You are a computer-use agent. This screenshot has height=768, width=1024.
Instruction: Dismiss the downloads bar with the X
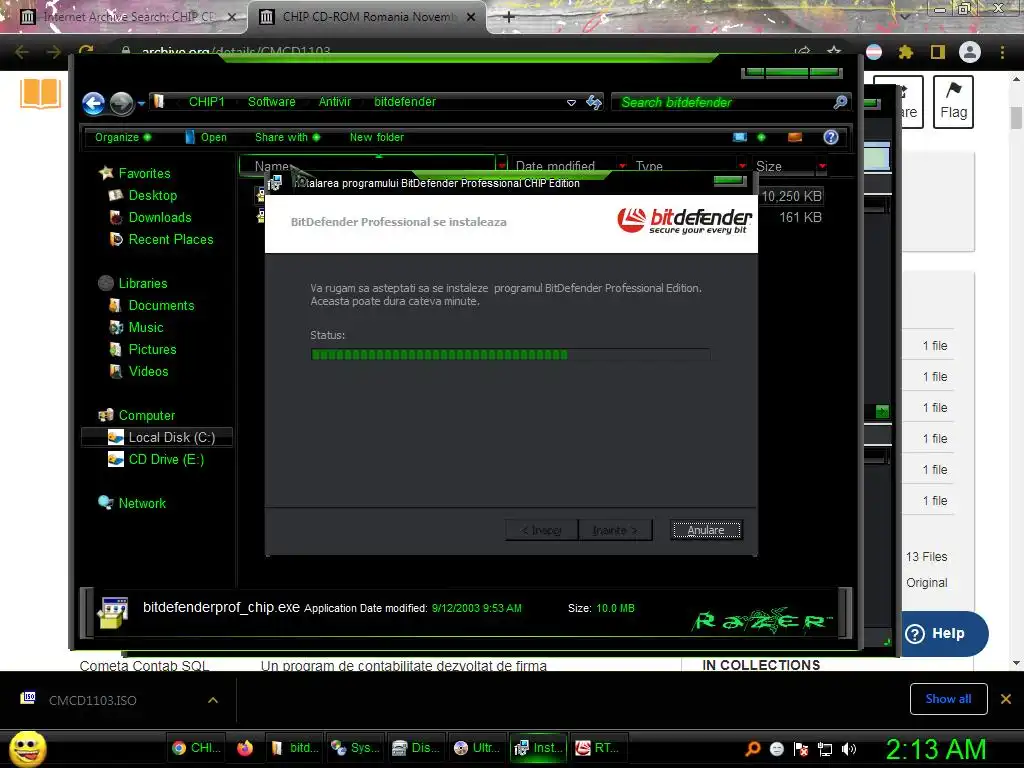[1006, 699]
